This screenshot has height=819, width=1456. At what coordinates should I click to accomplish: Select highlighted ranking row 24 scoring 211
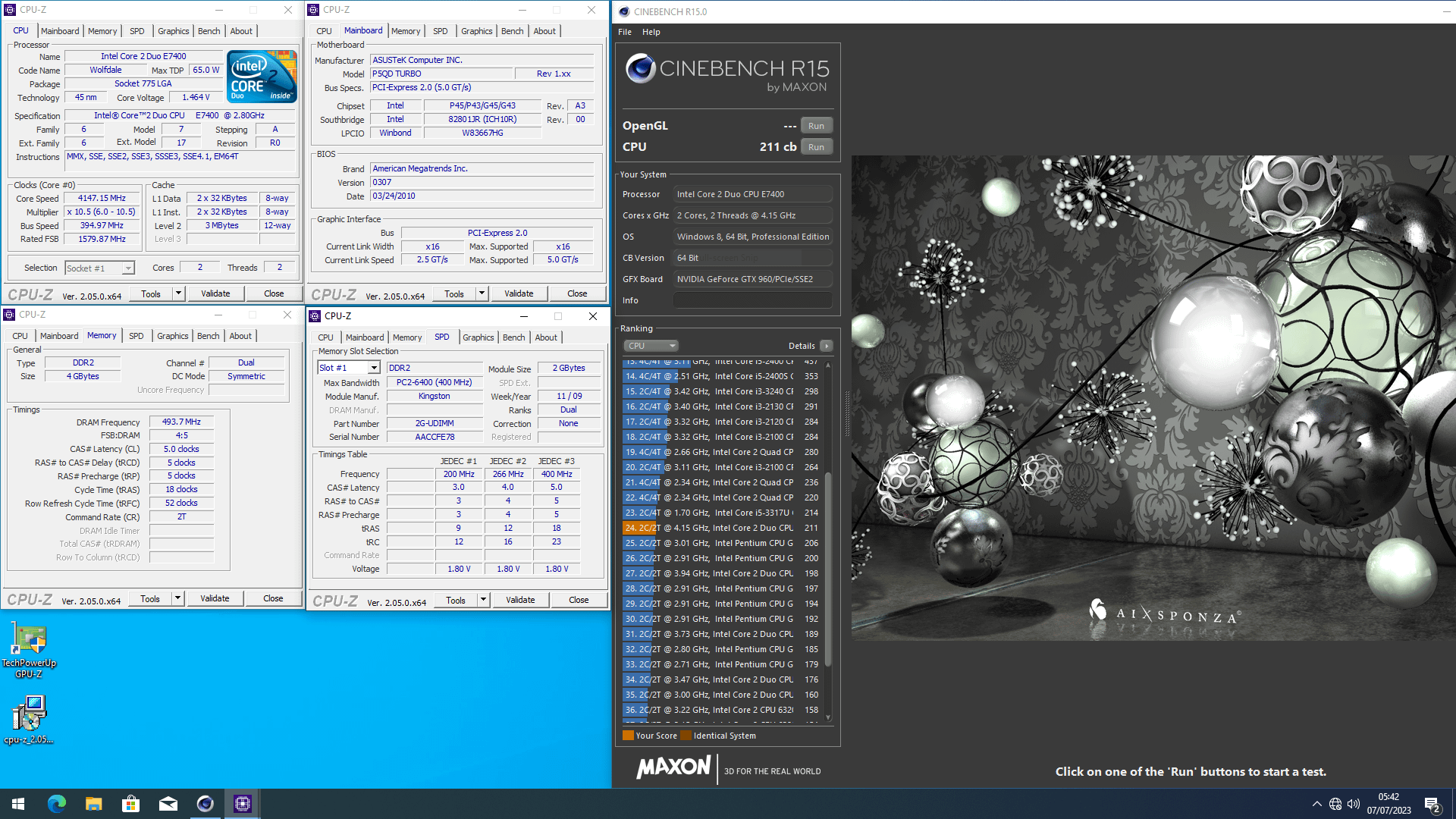722,528
